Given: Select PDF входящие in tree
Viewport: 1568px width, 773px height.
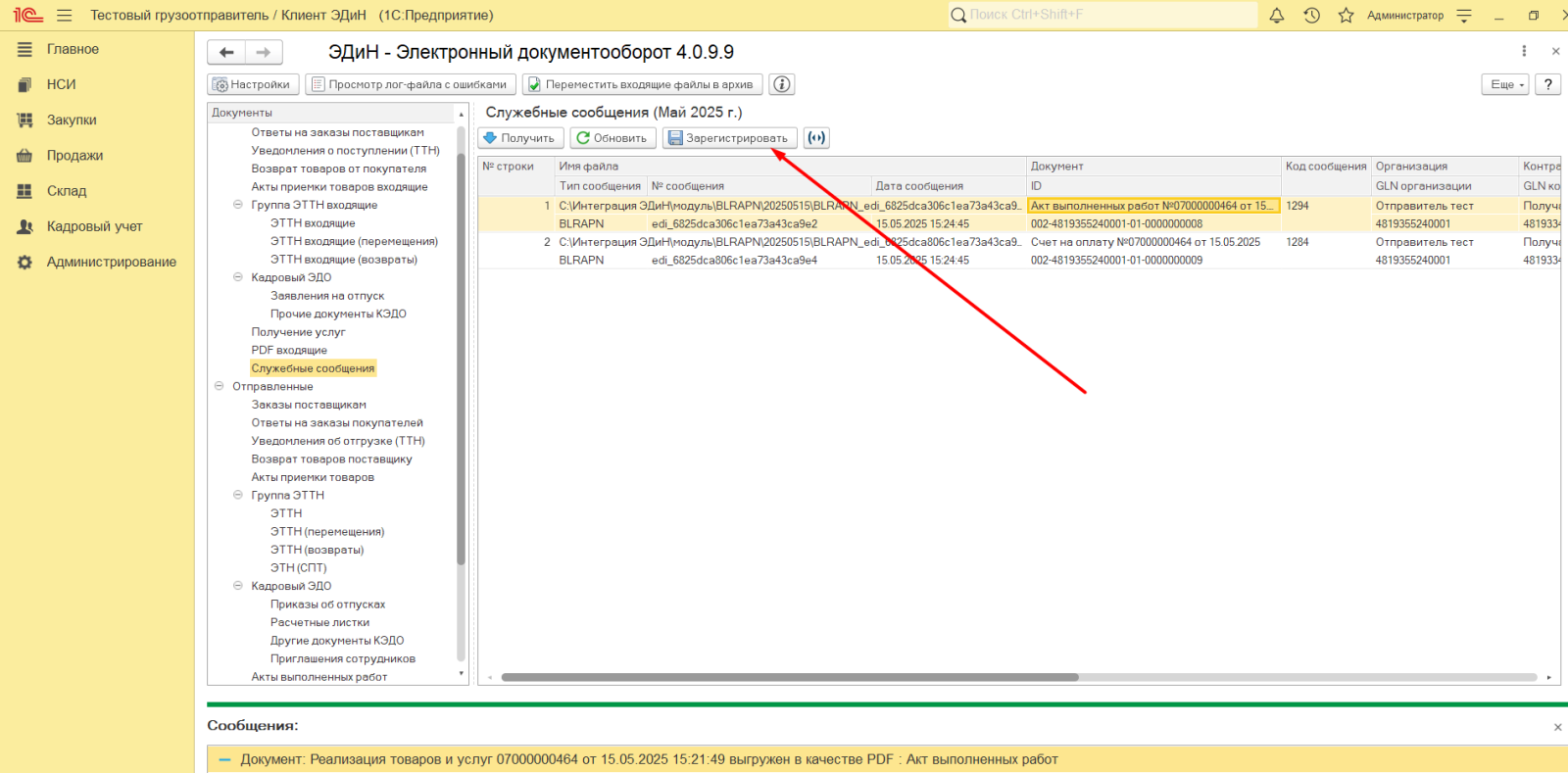Looking at the screenshot, I should click(289, 350).
